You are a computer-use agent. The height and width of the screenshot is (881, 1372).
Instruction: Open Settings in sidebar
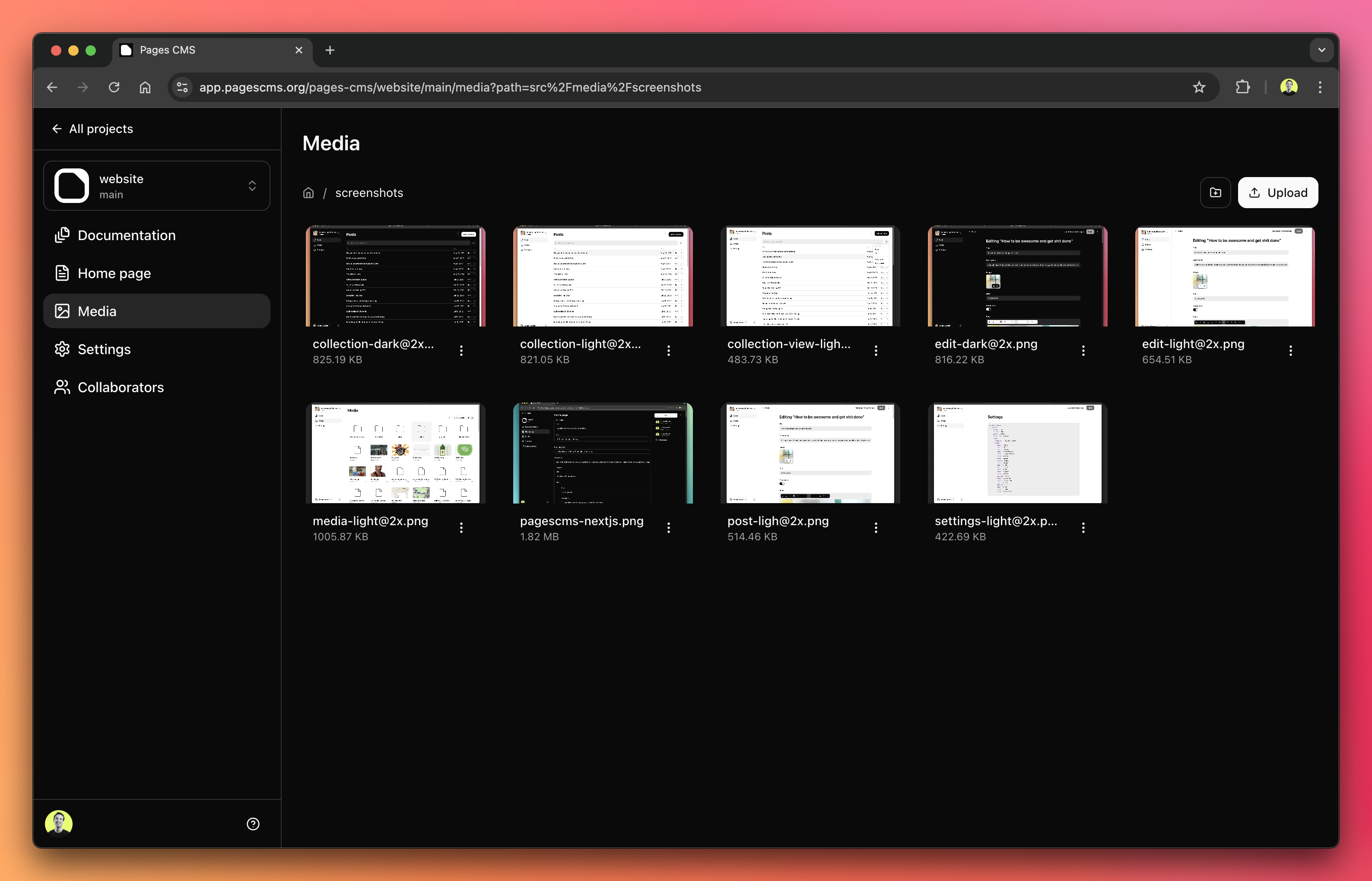pyautogui.click(x=104, y=349)
